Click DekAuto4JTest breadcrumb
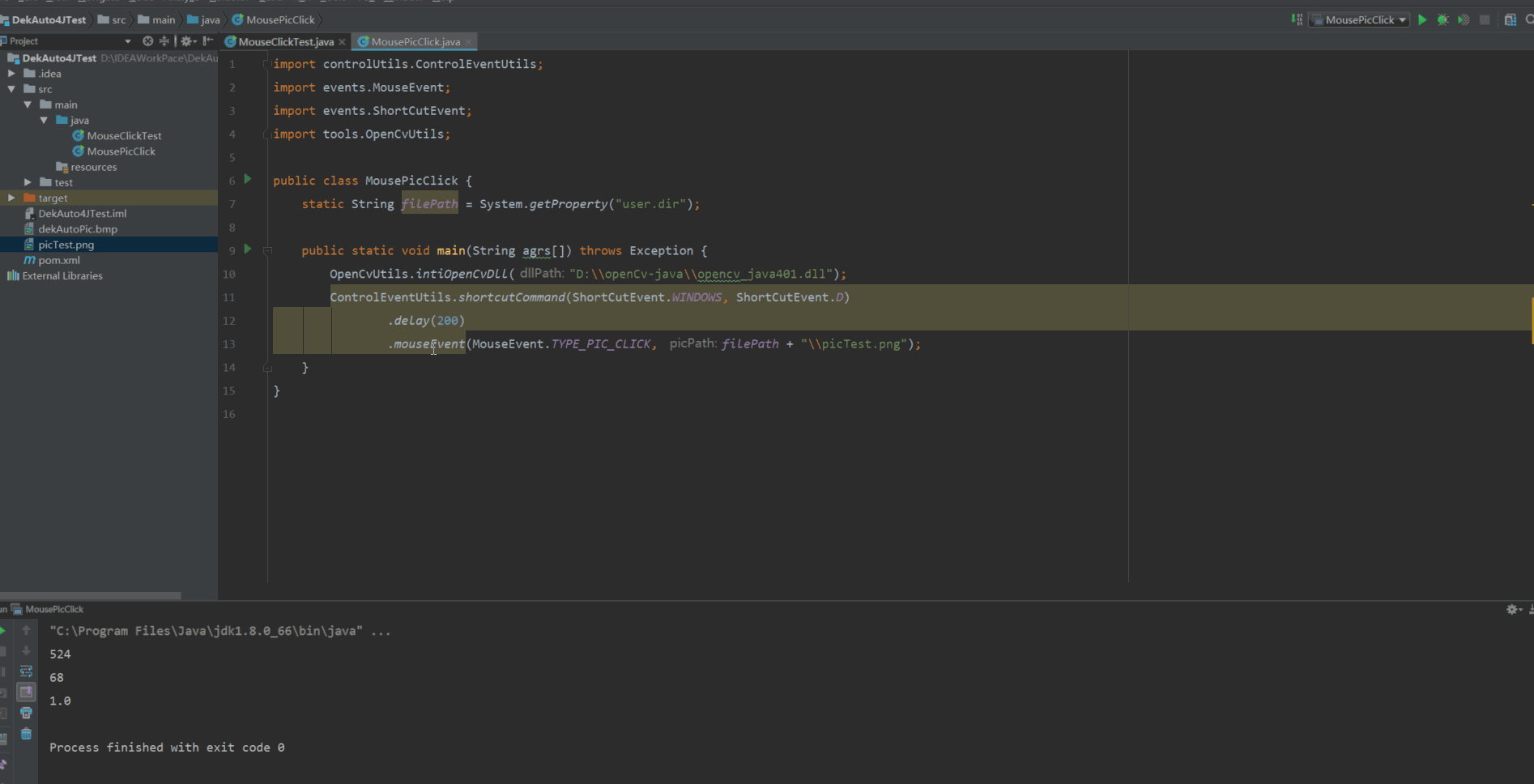The height and width of the screenshot is (784, 1534). (x=44, y=19)
